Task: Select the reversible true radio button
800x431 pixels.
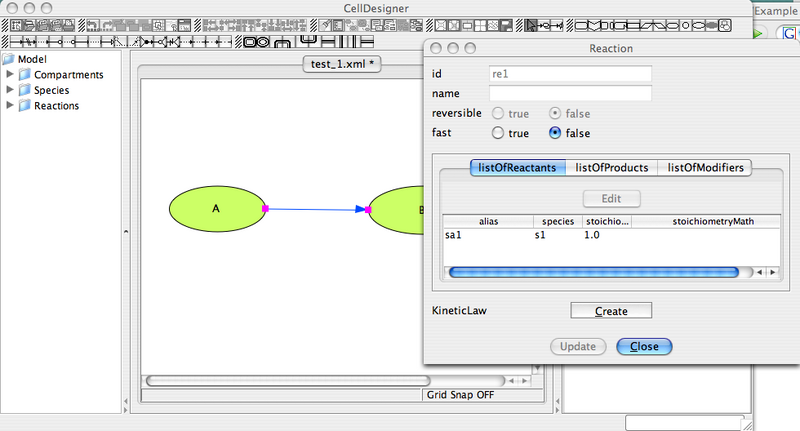Action: (497, 113)
